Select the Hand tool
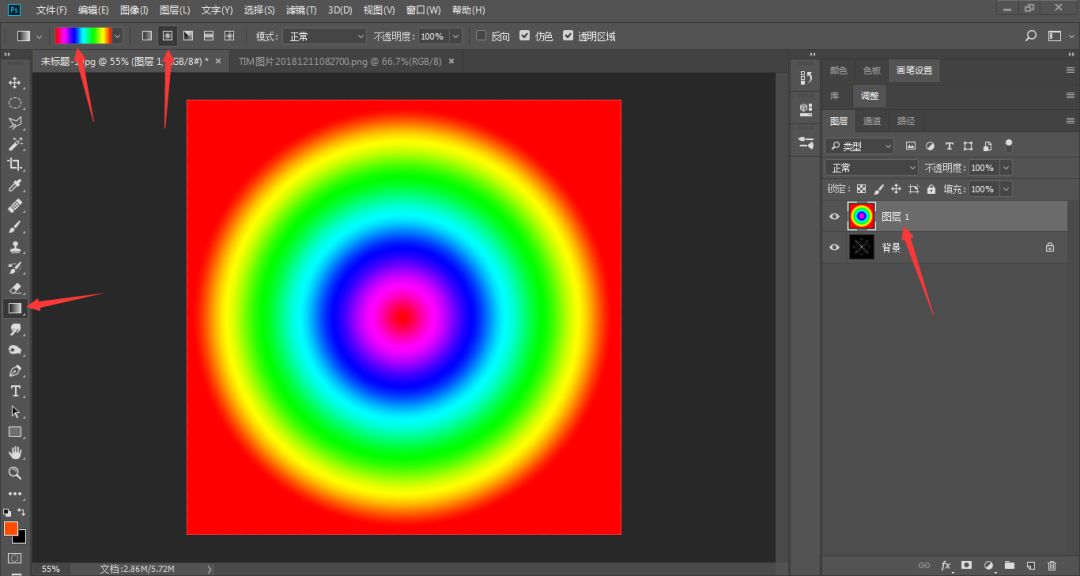 (x=15, y=453)
